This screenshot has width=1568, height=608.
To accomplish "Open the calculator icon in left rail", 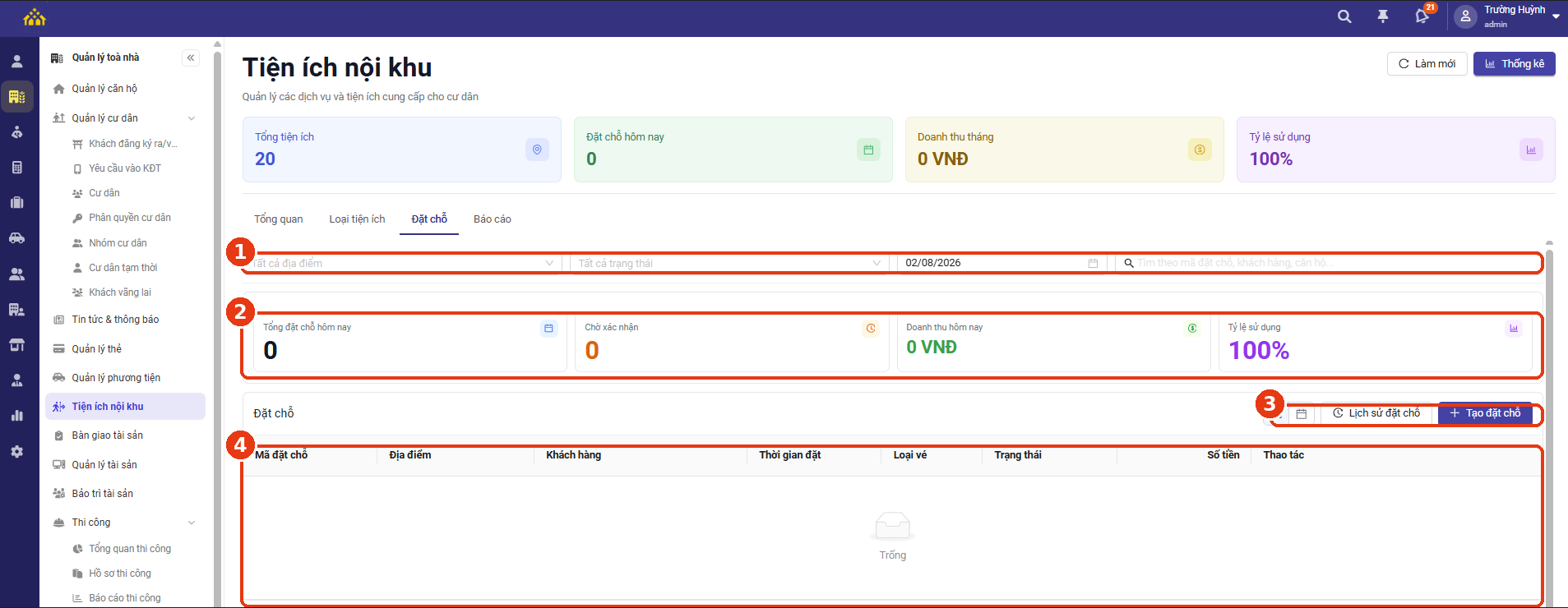I will pyautogui.click(x=17, y=168).
